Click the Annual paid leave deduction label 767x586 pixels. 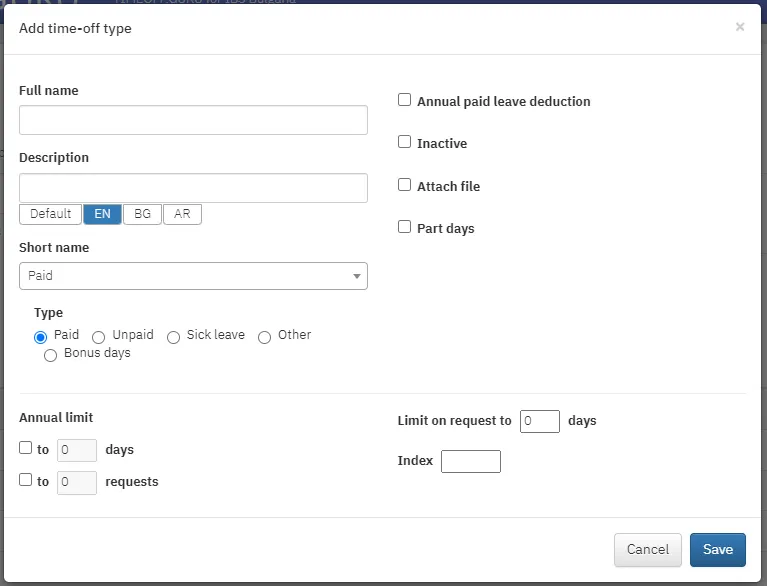(503, 102)
